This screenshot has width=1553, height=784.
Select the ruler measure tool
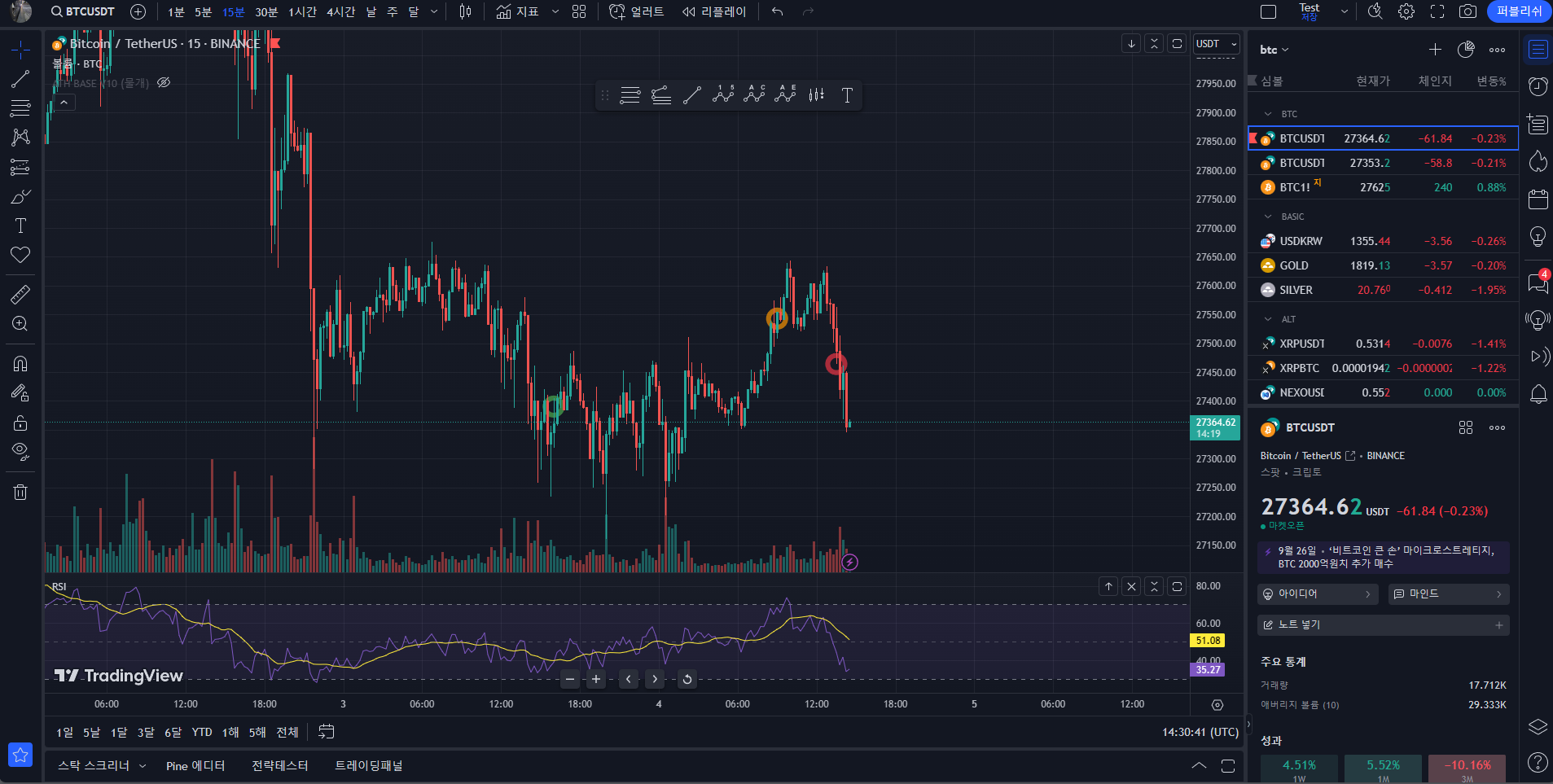click(20, 294)
